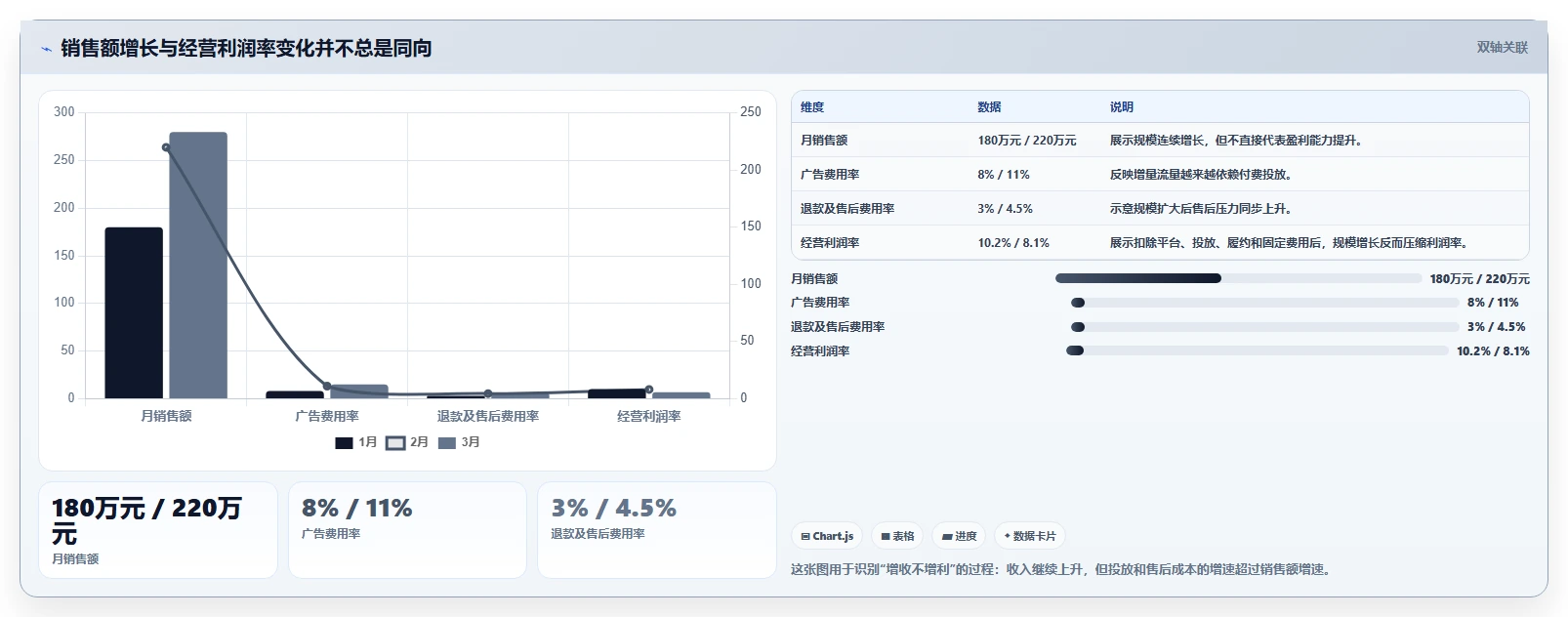The width and height of the screenshot is (1568, 617).
Task: Click the lightning icon beside the card title
Action: click(x=46, y=49)
